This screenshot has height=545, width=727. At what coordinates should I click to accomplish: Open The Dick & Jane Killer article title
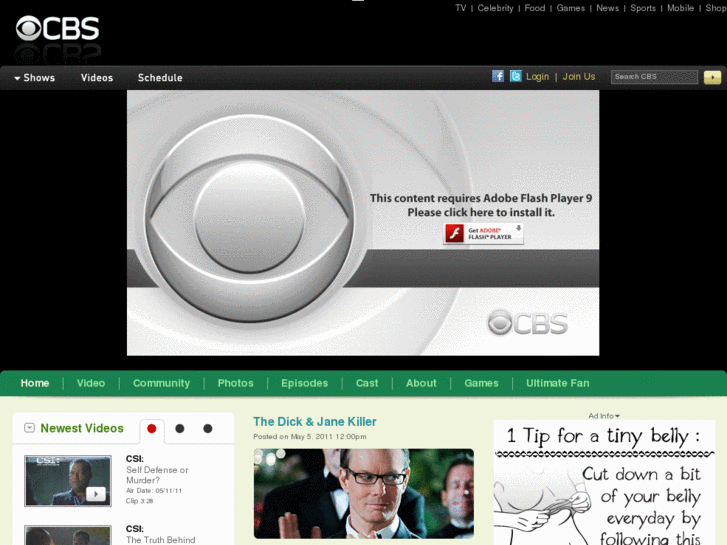click(315, 422)
